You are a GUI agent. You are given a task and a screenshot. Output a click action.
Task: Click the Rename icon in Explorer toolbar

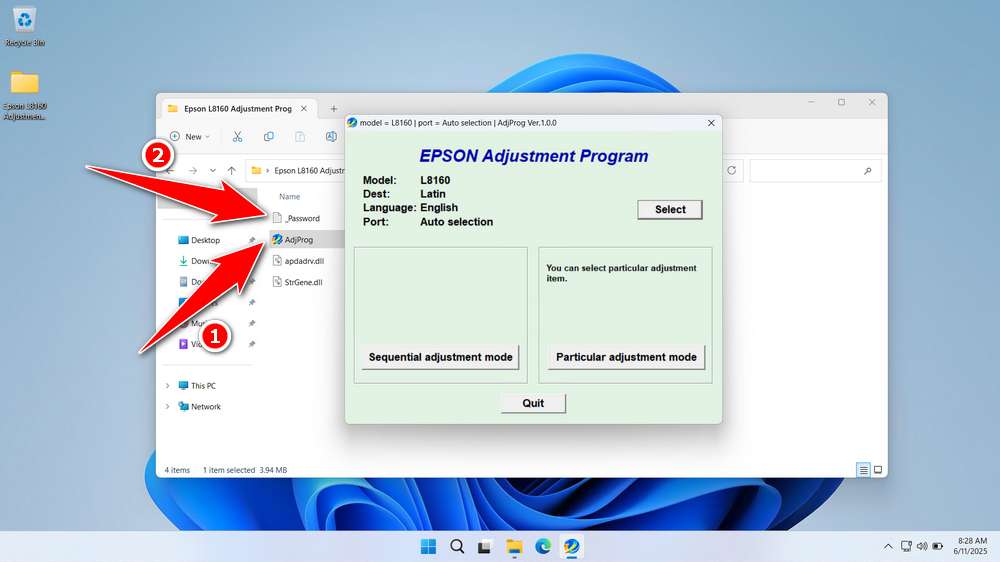coord(331,137)
